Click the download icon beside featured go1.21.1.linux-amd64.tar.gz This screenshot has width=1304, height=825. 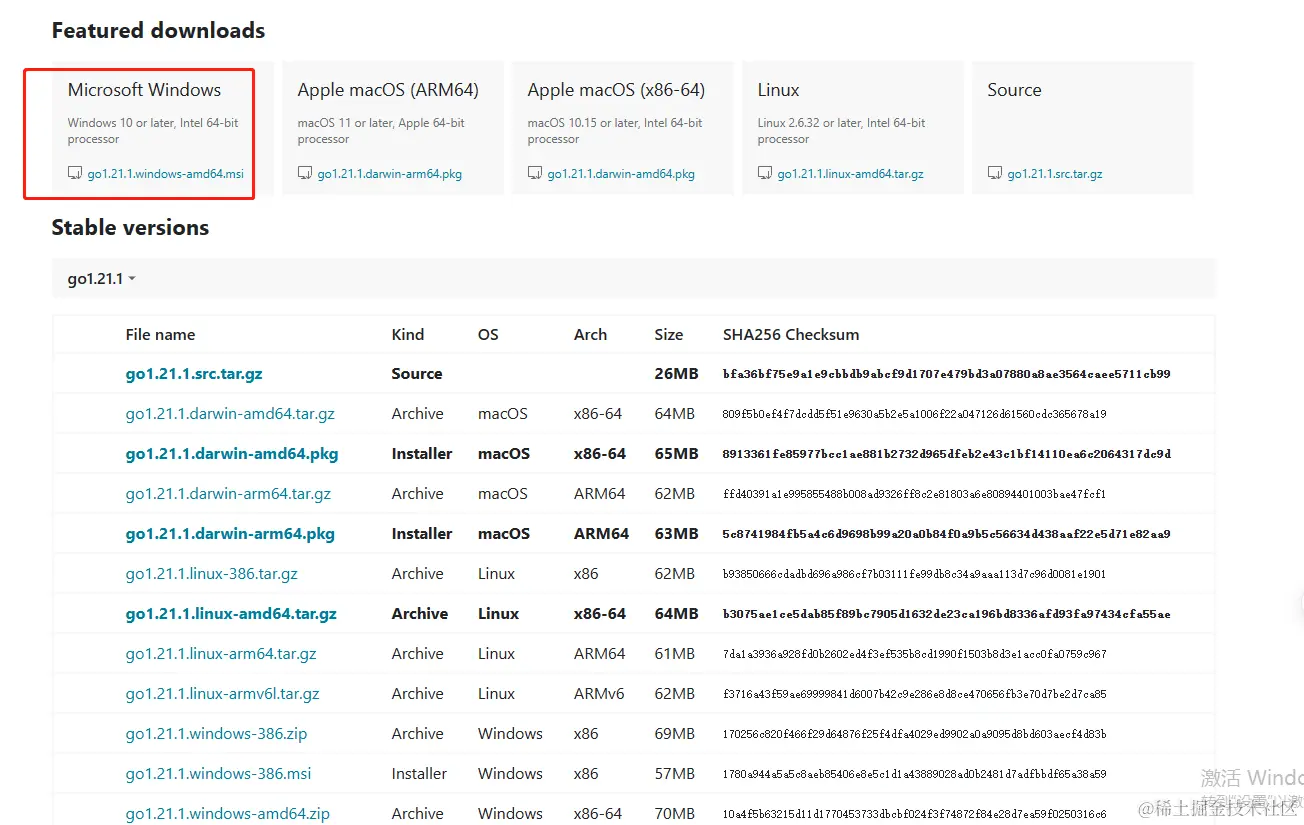(x=765, y=173)
